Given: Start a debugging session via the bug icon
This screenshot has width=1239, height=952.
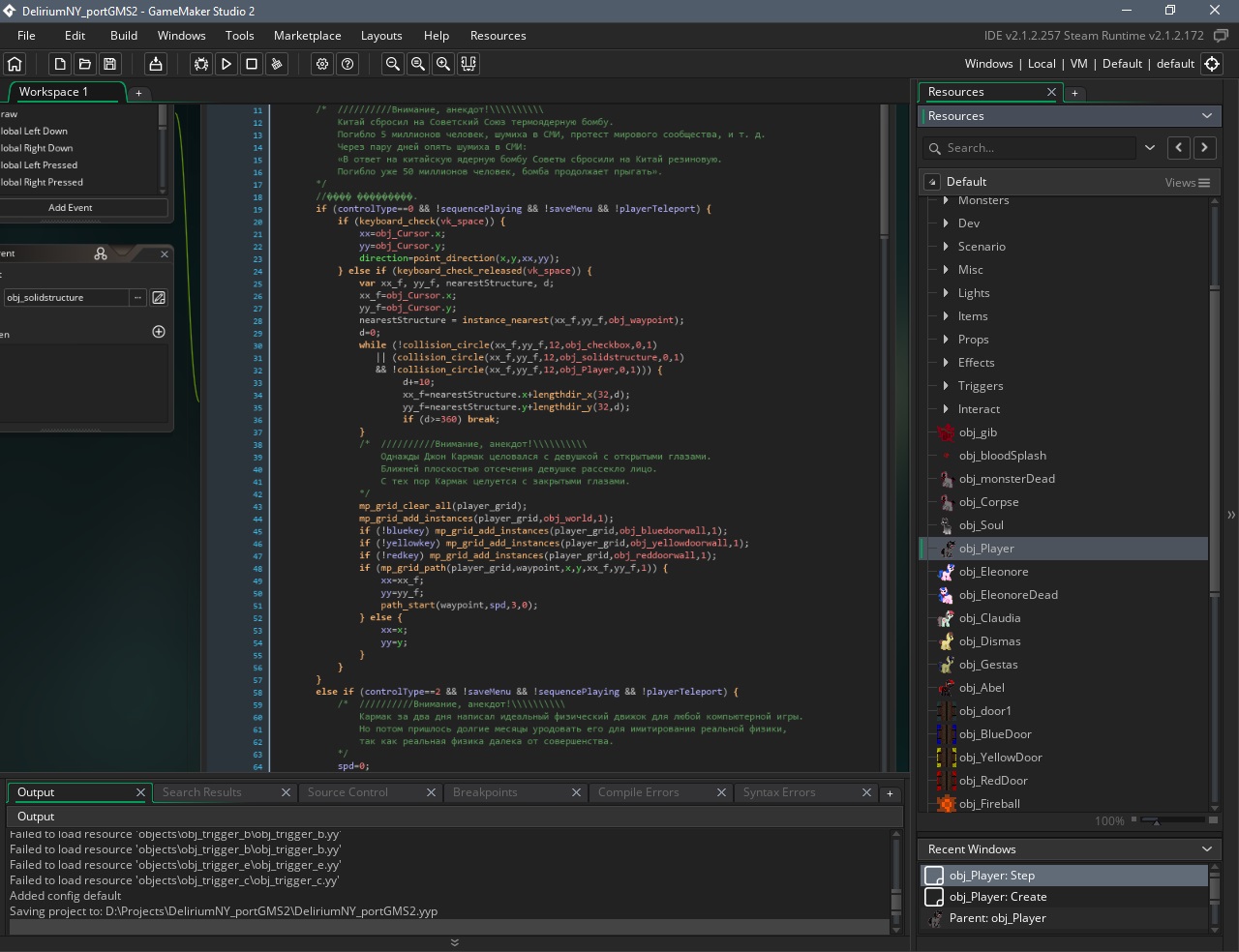Looking at the screenshot, I should coord(201,64).
